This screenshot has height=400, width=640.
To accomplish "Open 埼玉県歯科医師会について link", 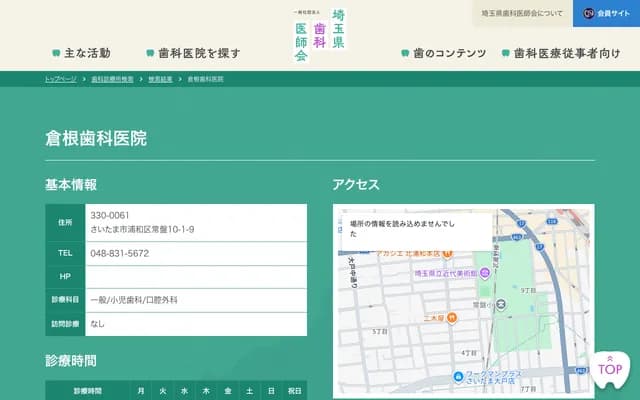I will click(522, 13).
